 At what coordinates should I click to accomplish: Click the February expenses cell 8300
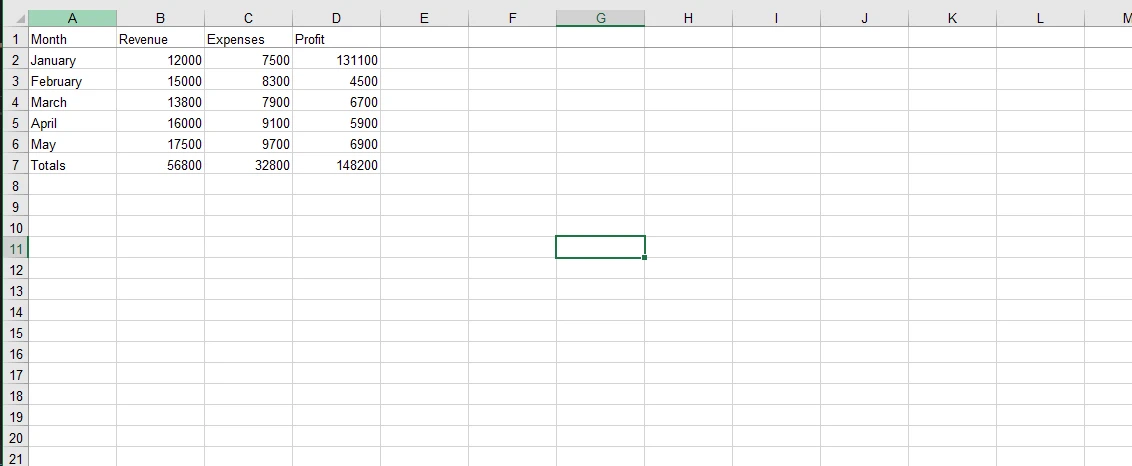(x=248, y=82)
